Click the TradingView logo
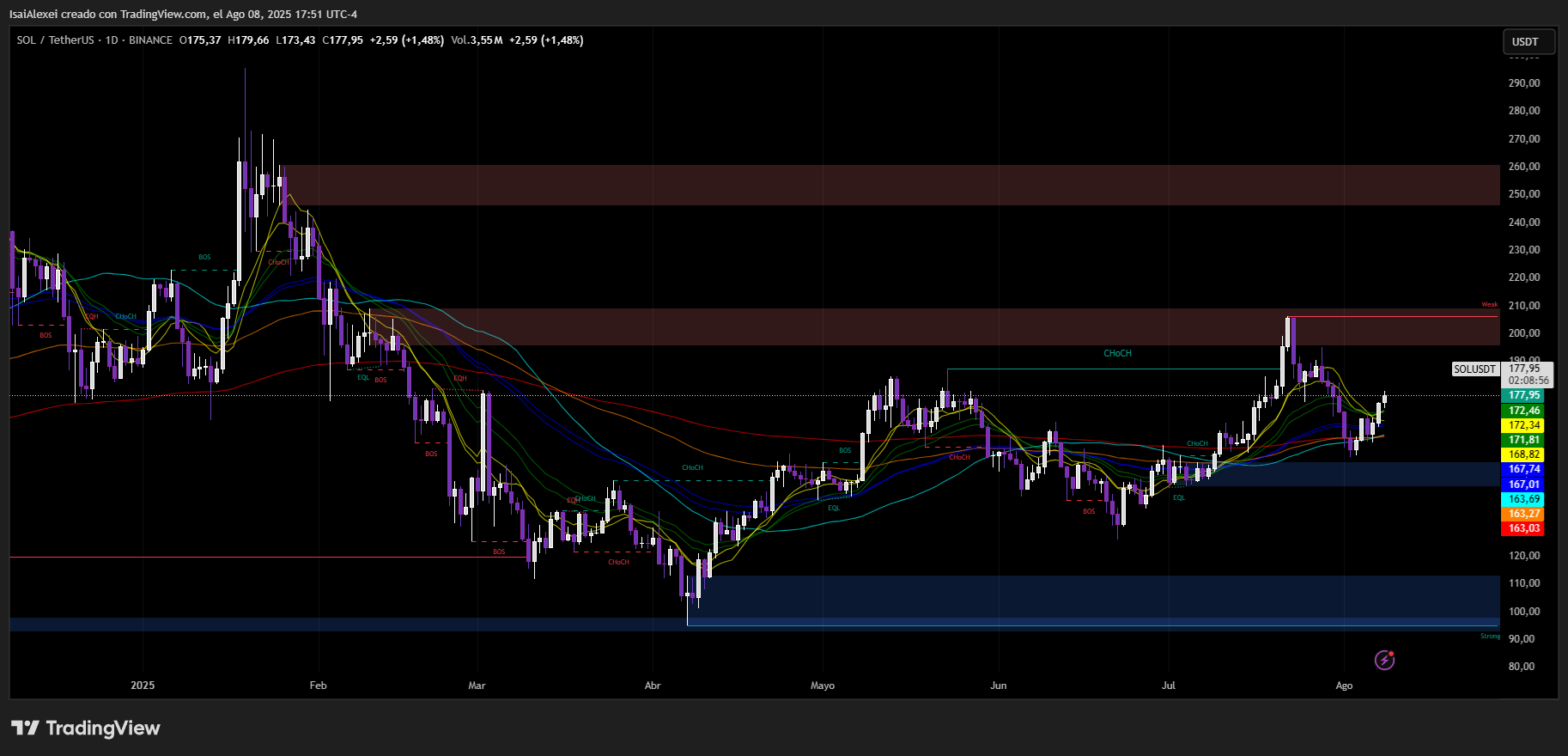This screenshot has width=1568, height=756. [86, 729]
